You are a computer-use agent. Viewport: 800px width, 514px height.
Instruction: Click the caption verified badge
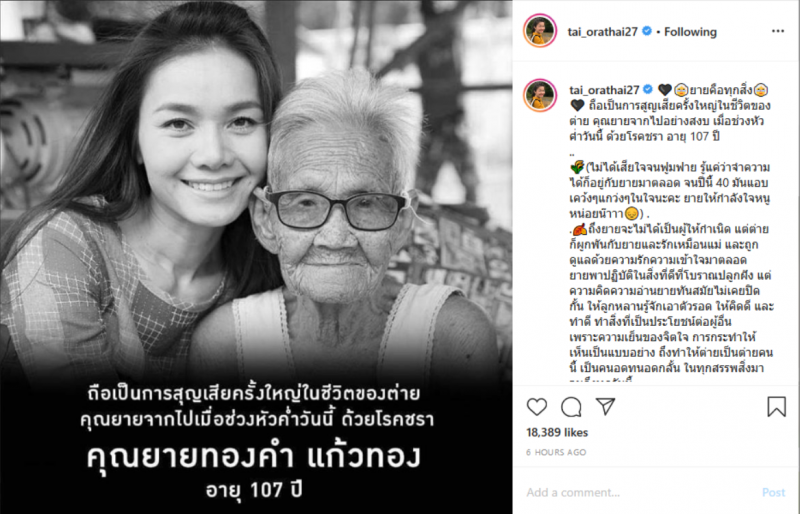point(648,89)
